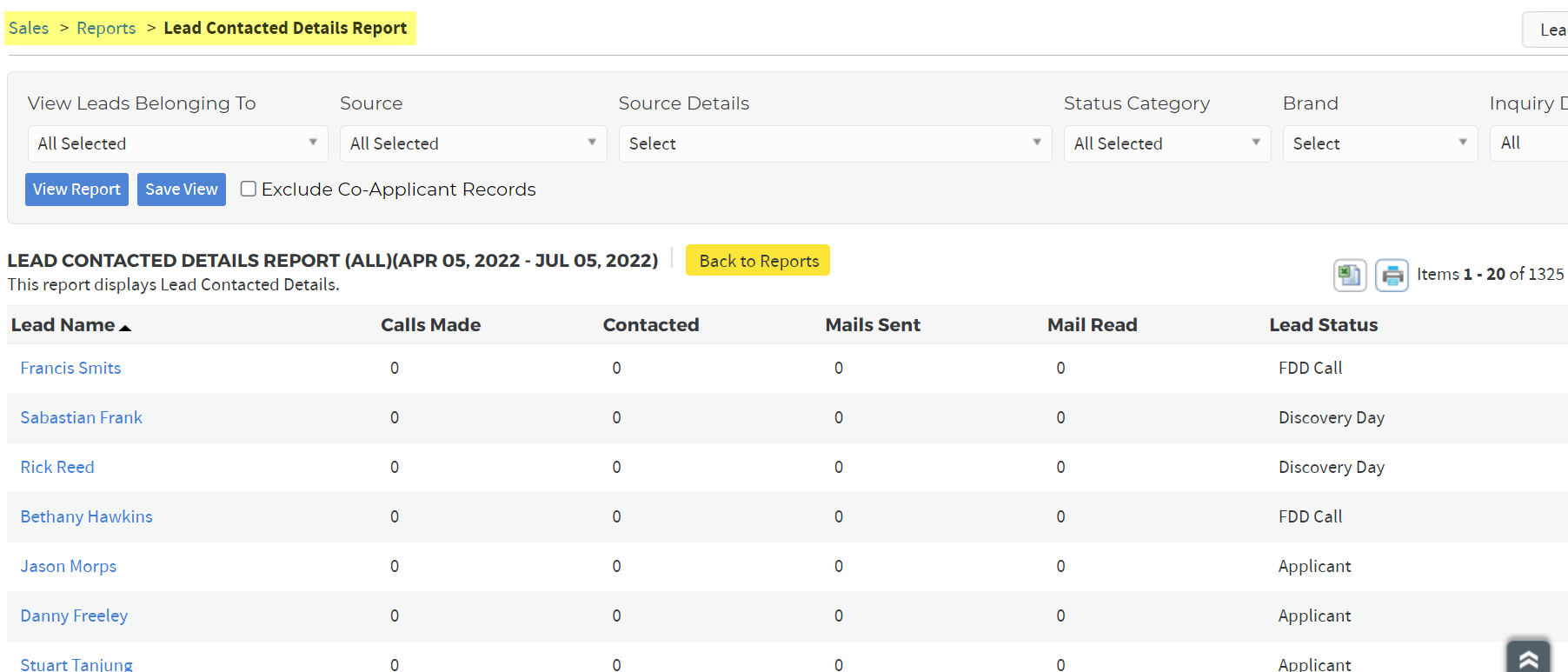Click 'Items 1 - 20 of 1325' pager text
The image size is (1568, 672).
click(1490, 274)
